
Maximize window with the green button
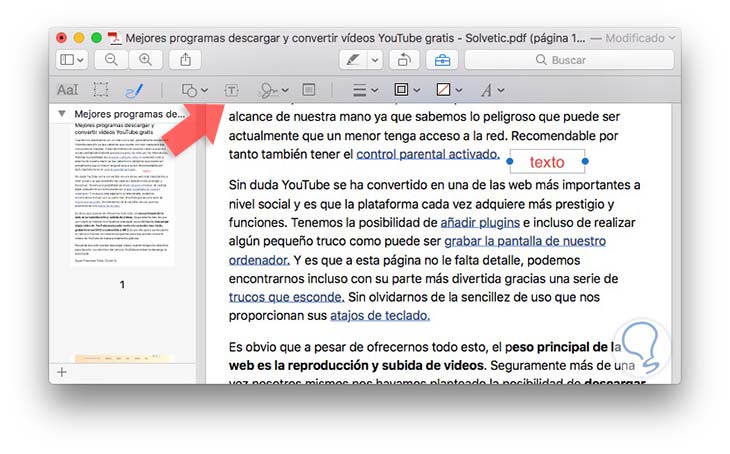(x=96, y=38)
